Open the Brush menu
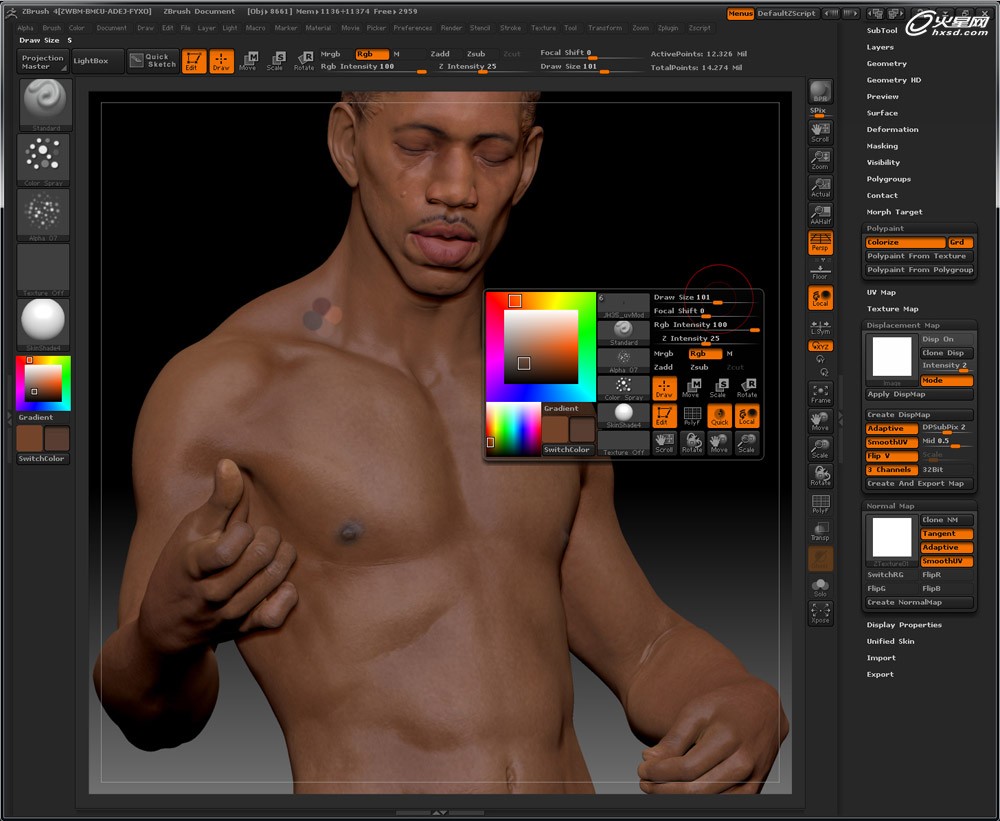This screenshot has height=821, width=1000. (x=52, y=28)
